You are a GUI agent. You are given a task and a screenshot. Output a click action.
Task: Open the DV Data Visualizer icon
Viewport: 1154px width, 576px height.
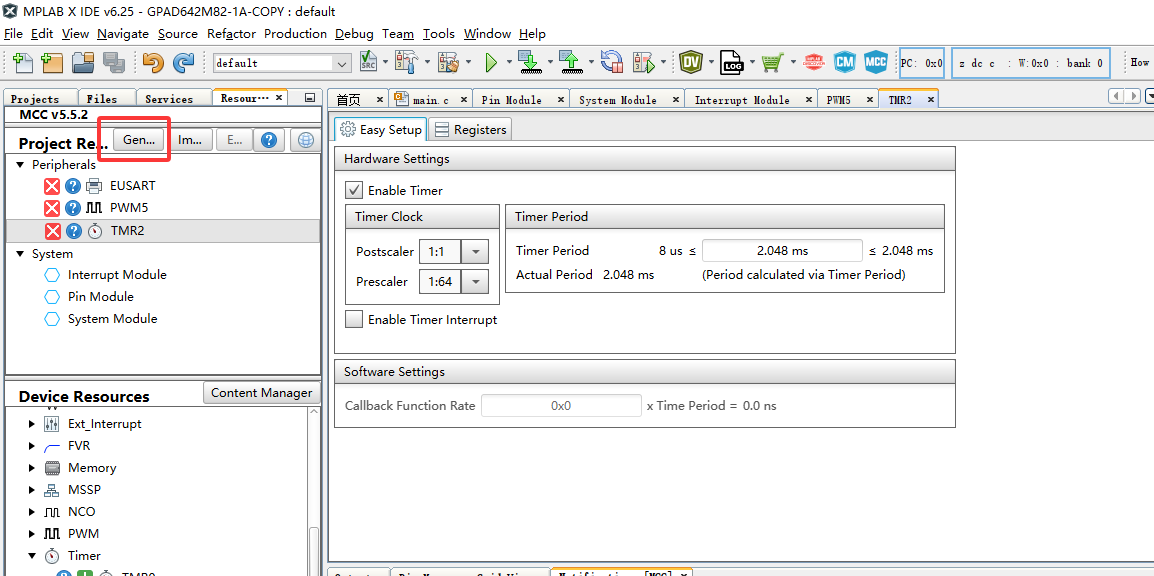(690, 62)
